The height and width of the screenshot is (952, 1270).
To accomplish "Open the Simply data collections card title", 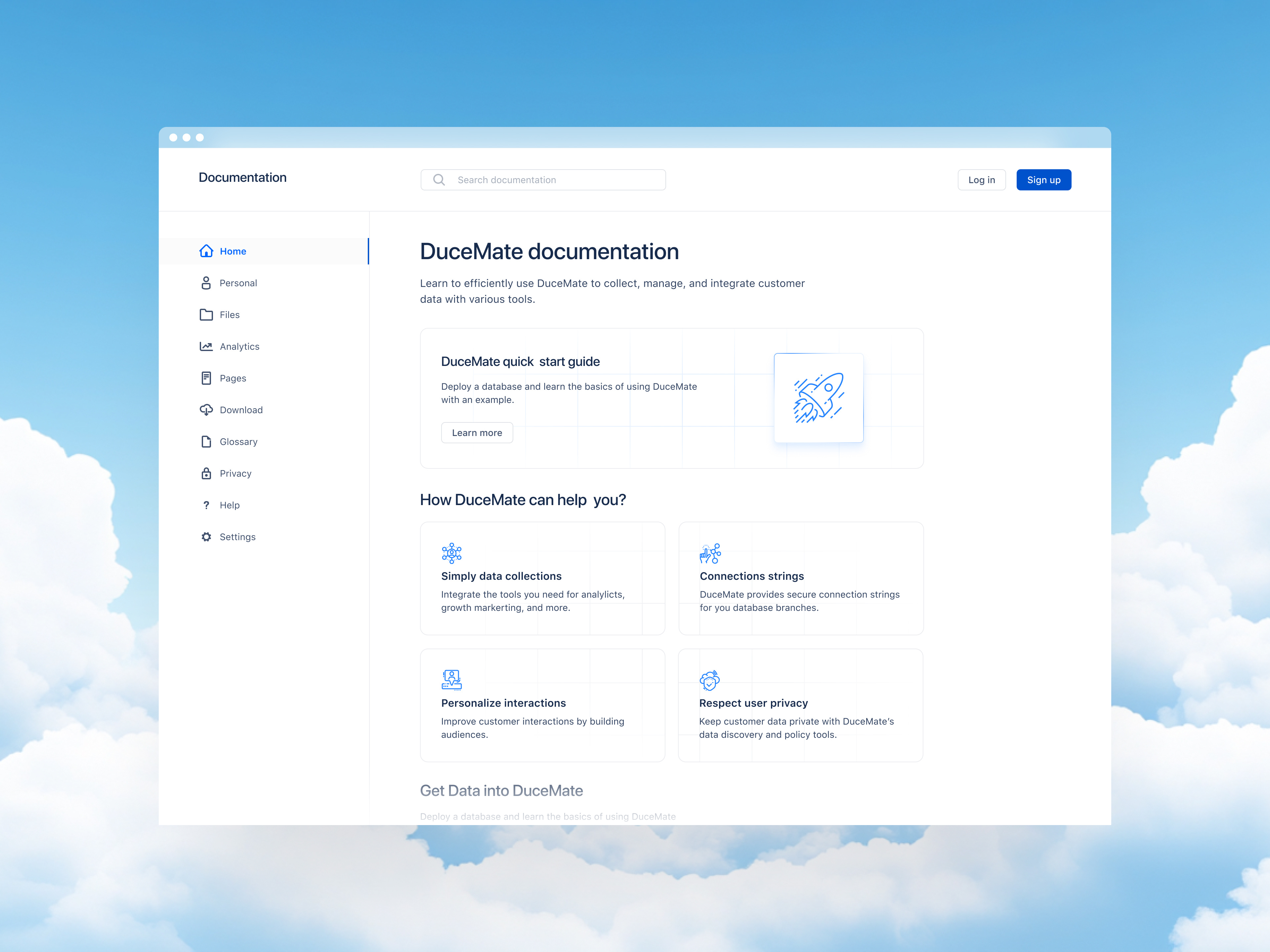I will point(501,576).
